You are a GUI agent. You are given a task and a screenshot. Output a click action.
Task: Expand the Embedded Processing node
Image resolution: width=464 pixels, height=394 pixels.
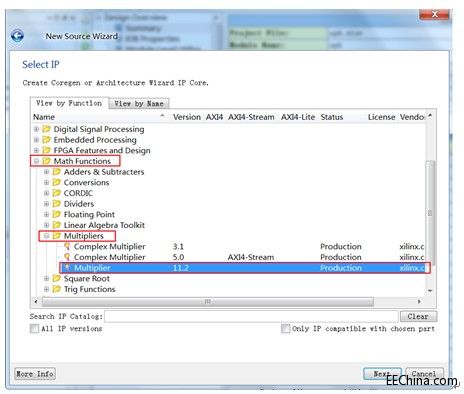point(36,140)
